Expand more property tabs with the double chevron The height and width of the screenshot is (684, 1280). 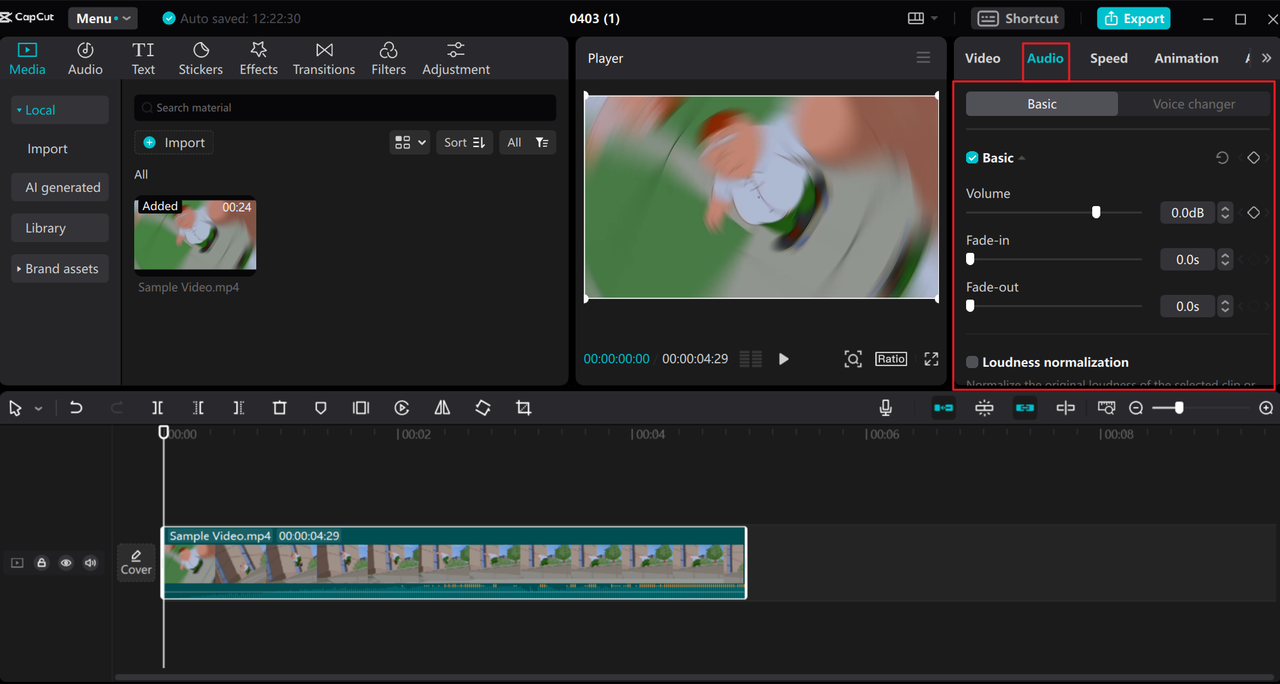1266,58
